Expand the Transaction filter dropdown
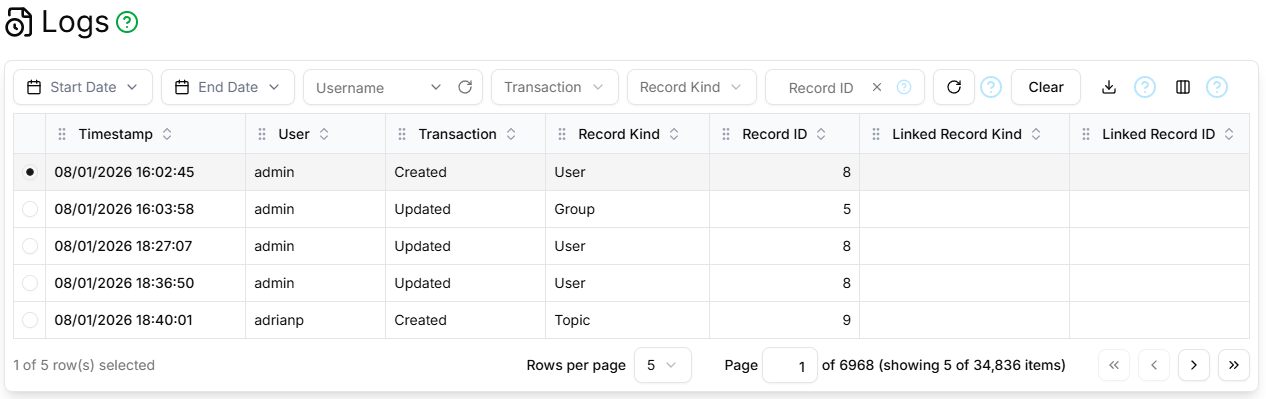Viewport: 1266px width, 399px height. tap(555, 87)
